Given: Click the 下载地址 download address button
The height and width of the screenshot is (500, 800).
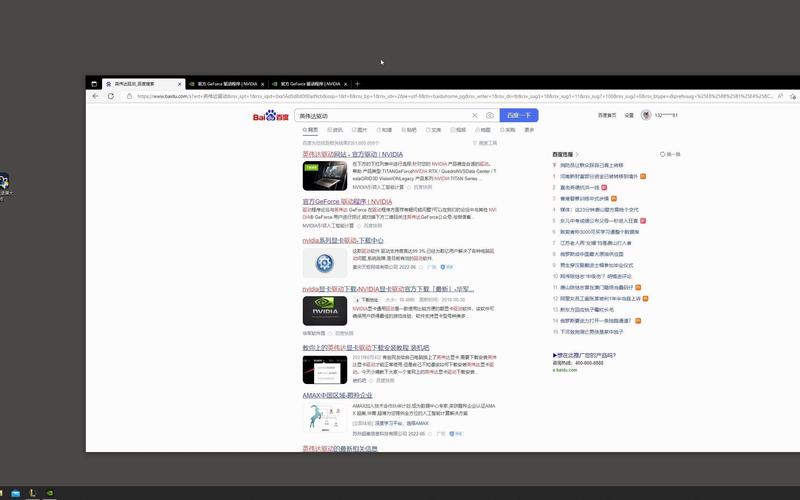Looking at the screenshot, I should point(367,299).
